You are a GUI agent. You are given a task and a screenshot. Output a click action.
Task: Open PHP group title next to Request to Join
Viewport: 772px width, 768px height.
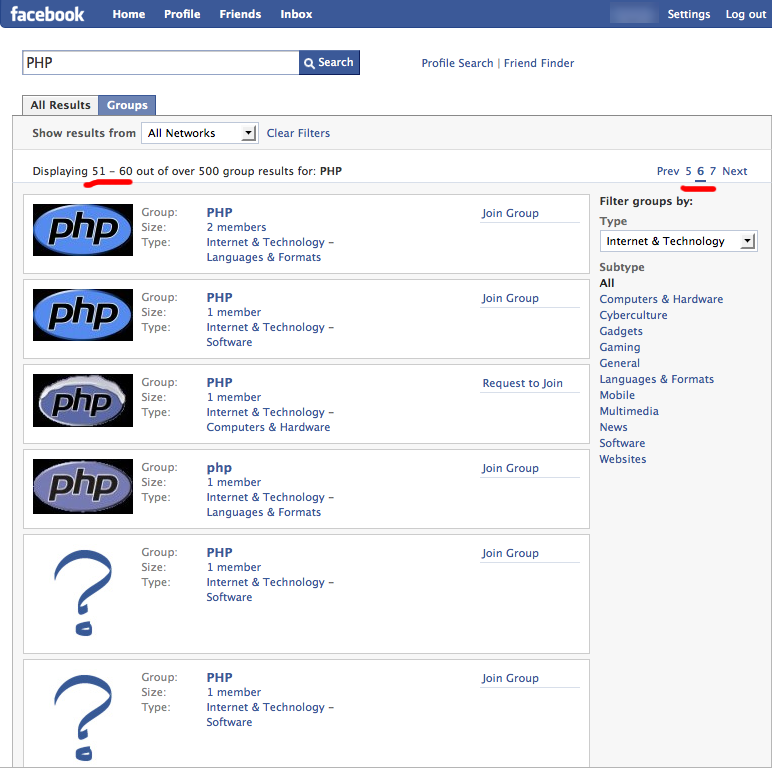(x=219, y=383)
